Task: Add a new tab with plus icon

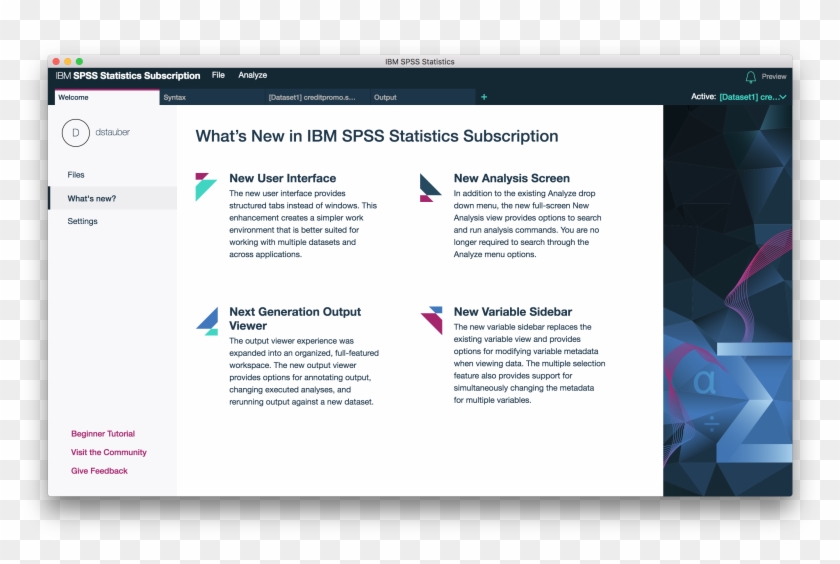Action: click(x=484, y=97)
